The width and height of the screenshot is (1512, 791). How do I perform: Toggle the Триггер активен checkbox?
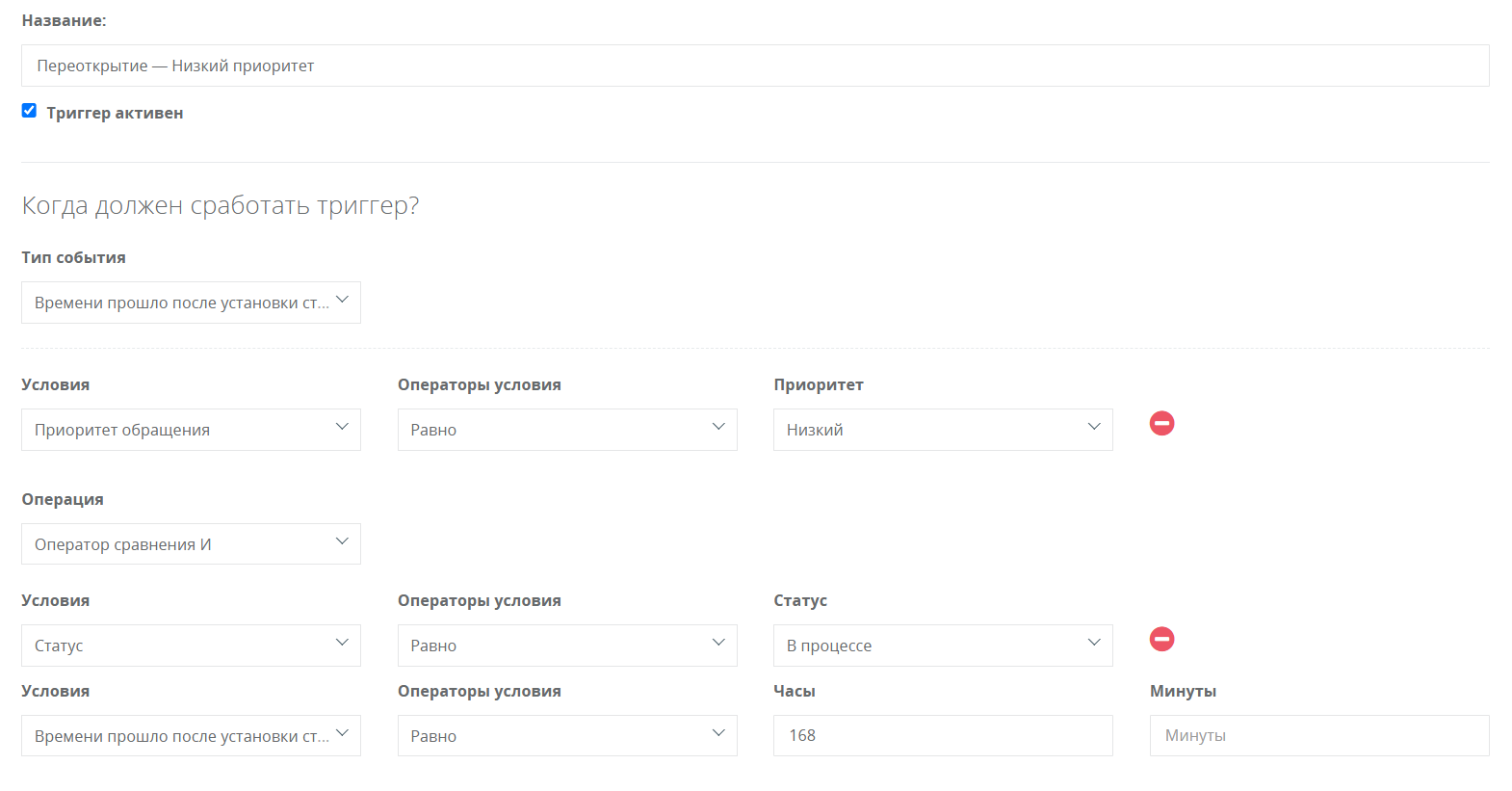pyautogui.click(x=29, y=111)
